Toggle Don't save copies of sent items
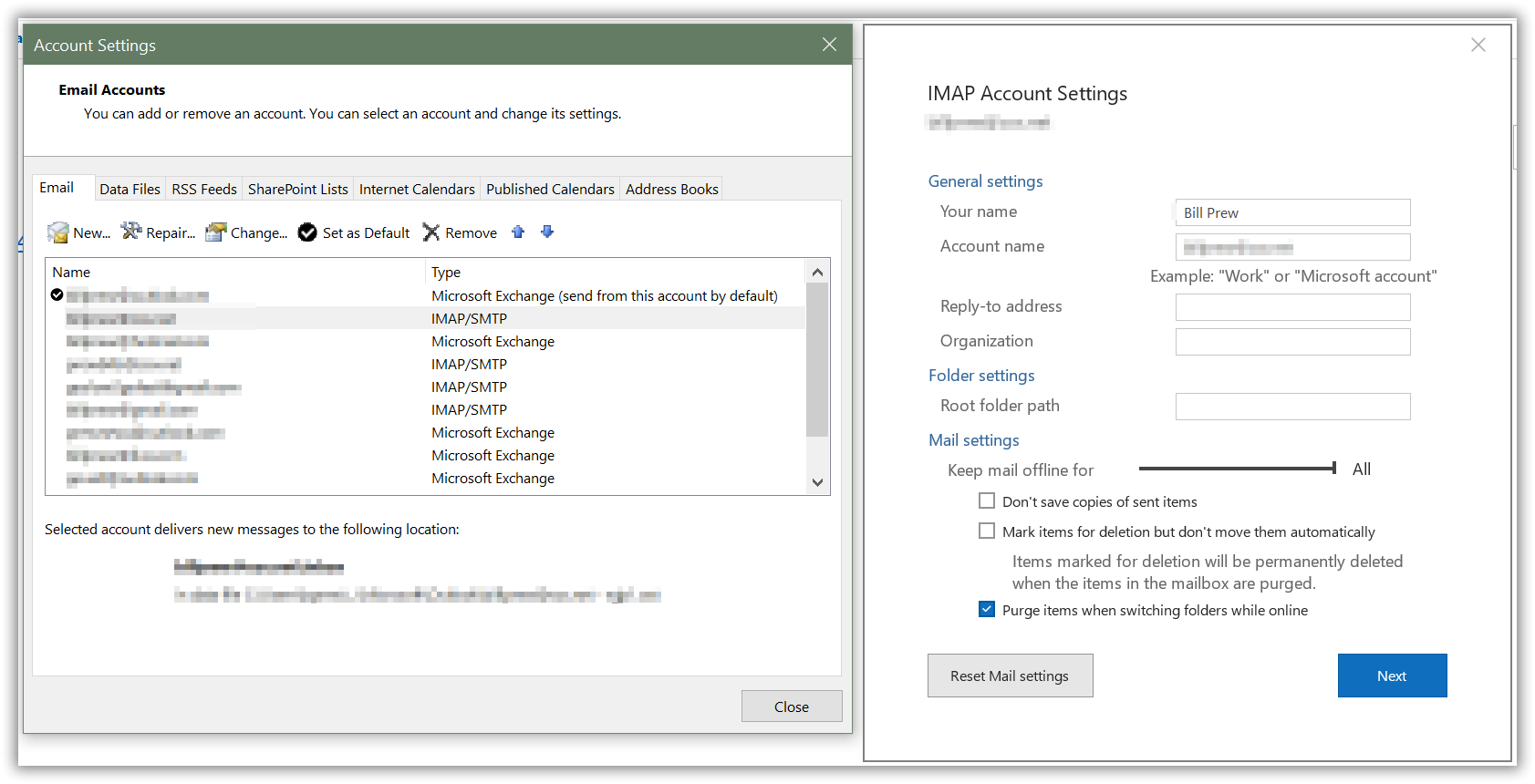Image resolution: width=1535 pixels, height=784 pixels. 987,500
